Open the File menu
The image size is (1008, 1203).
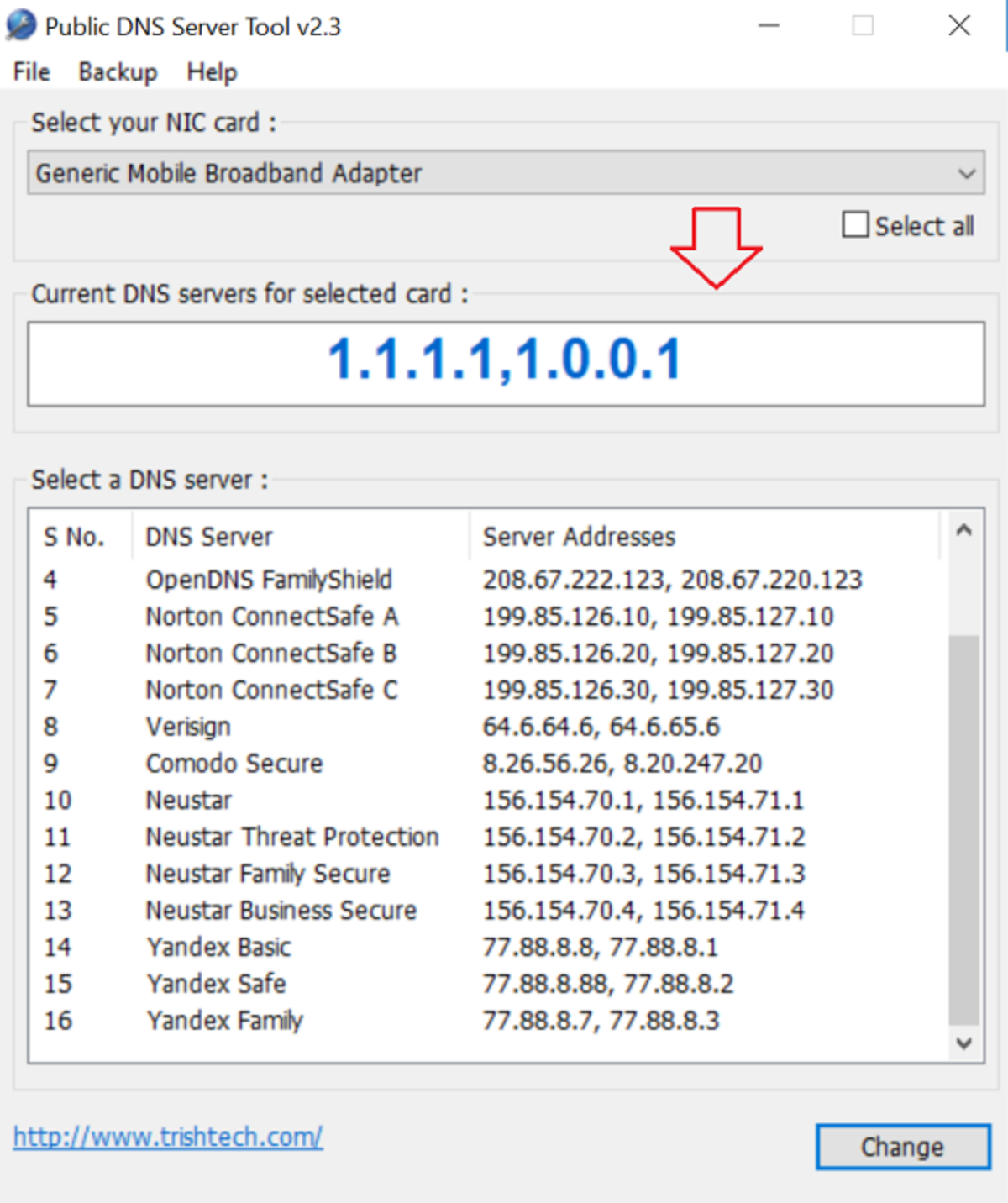coord(32,72)
